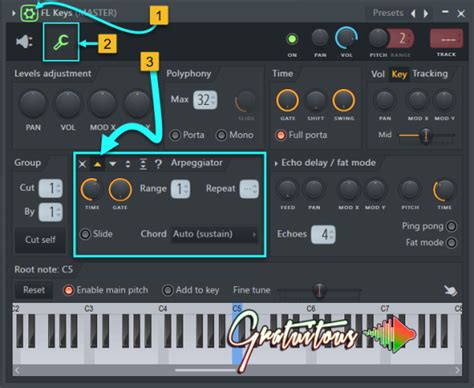The image size is (474, 388).
Task: Click the pitch range value 2
Action: pyautogui.click(x=402, y=39)
